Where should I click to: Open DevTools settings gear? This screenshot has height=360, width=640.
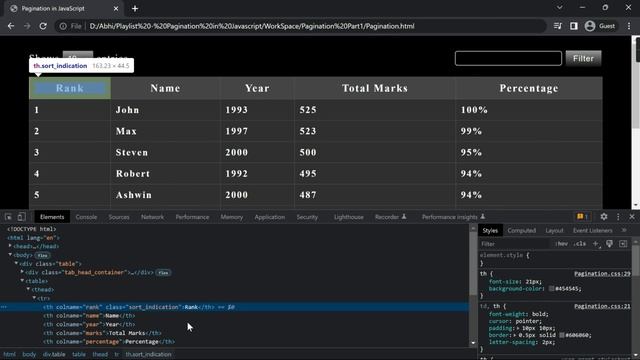(604, 217)
